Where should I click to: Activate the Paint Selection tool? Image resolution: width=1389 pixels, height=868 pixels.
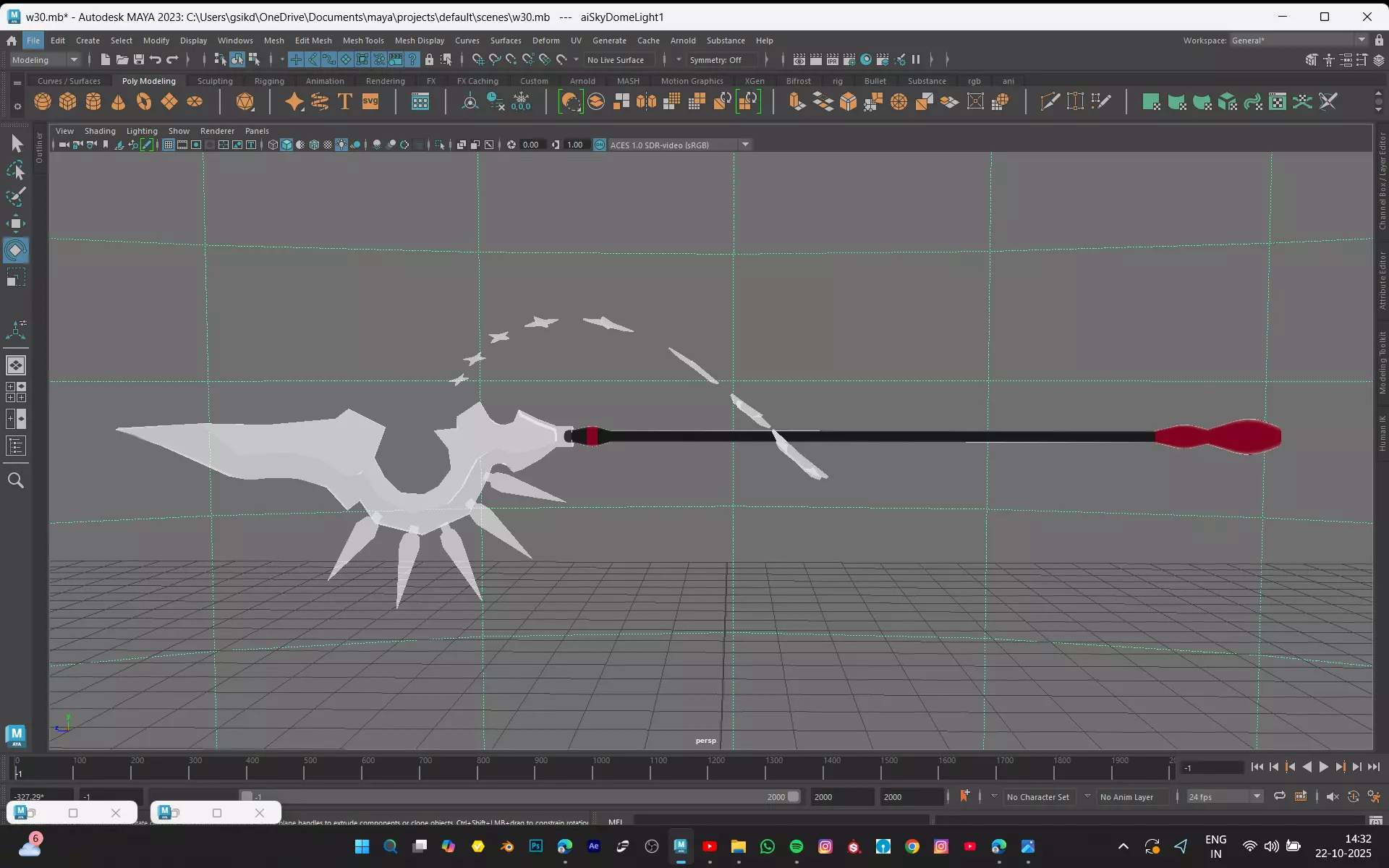tap(16, 197)
